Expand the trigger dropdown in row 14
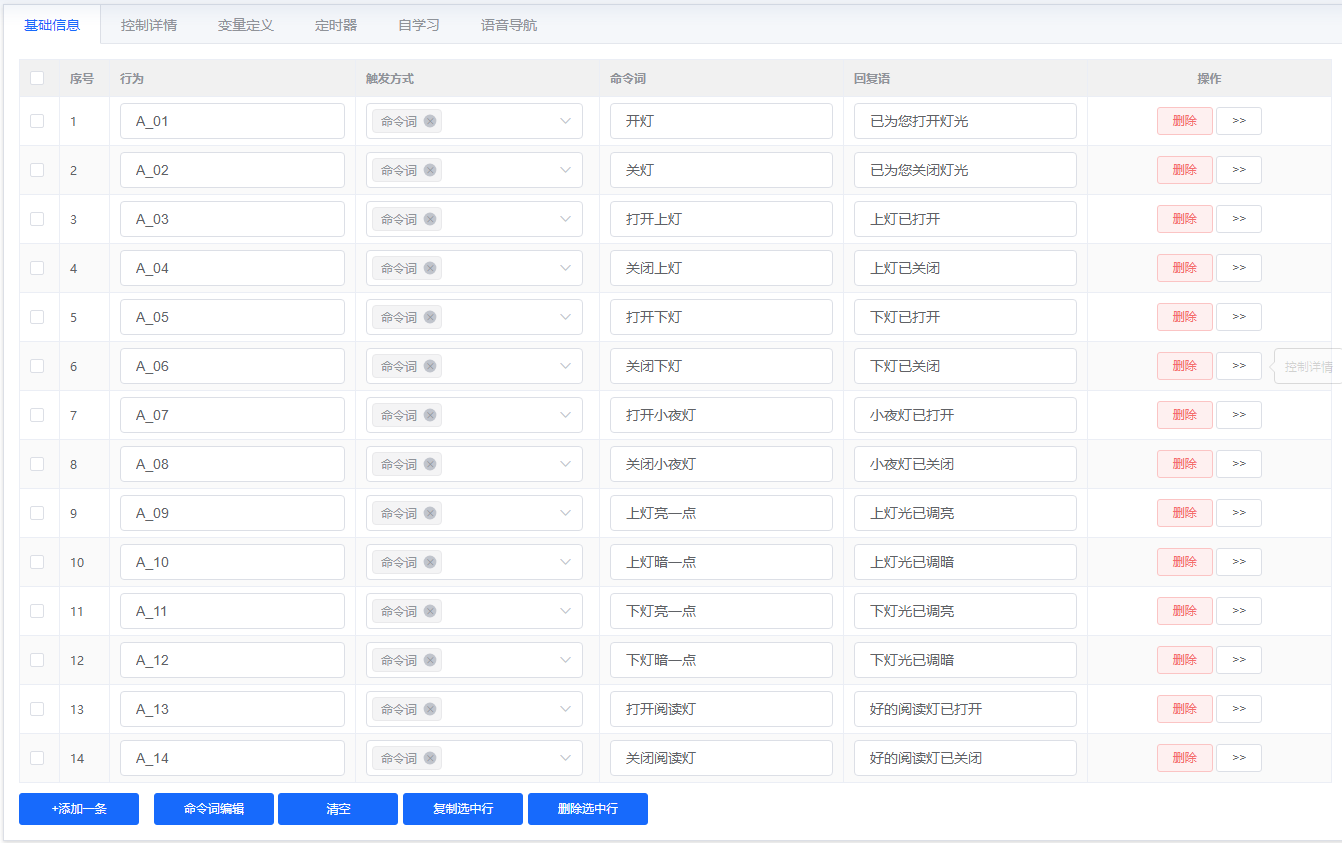This screenshot has height=843, width=1342. tap(565, 758)
